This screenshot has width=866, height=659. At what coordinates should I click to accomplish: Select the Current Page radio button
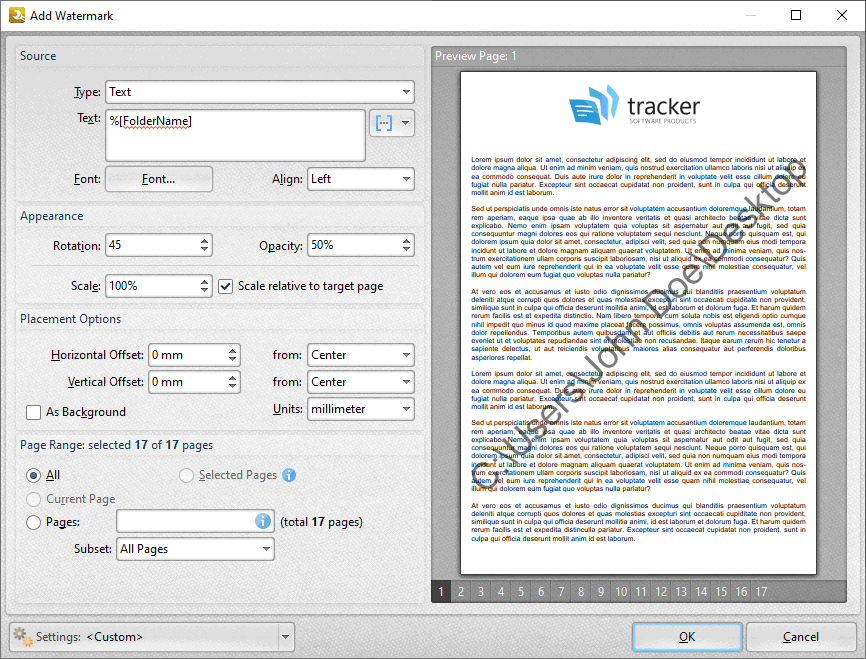point(33,498)
